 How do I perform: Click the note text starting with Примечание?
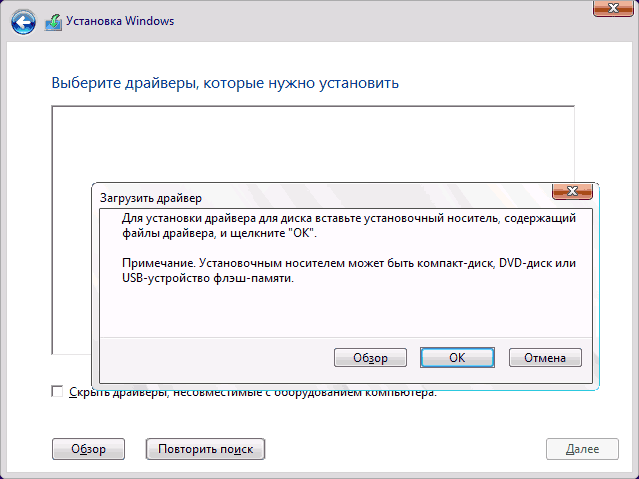(x=349, y=270)
